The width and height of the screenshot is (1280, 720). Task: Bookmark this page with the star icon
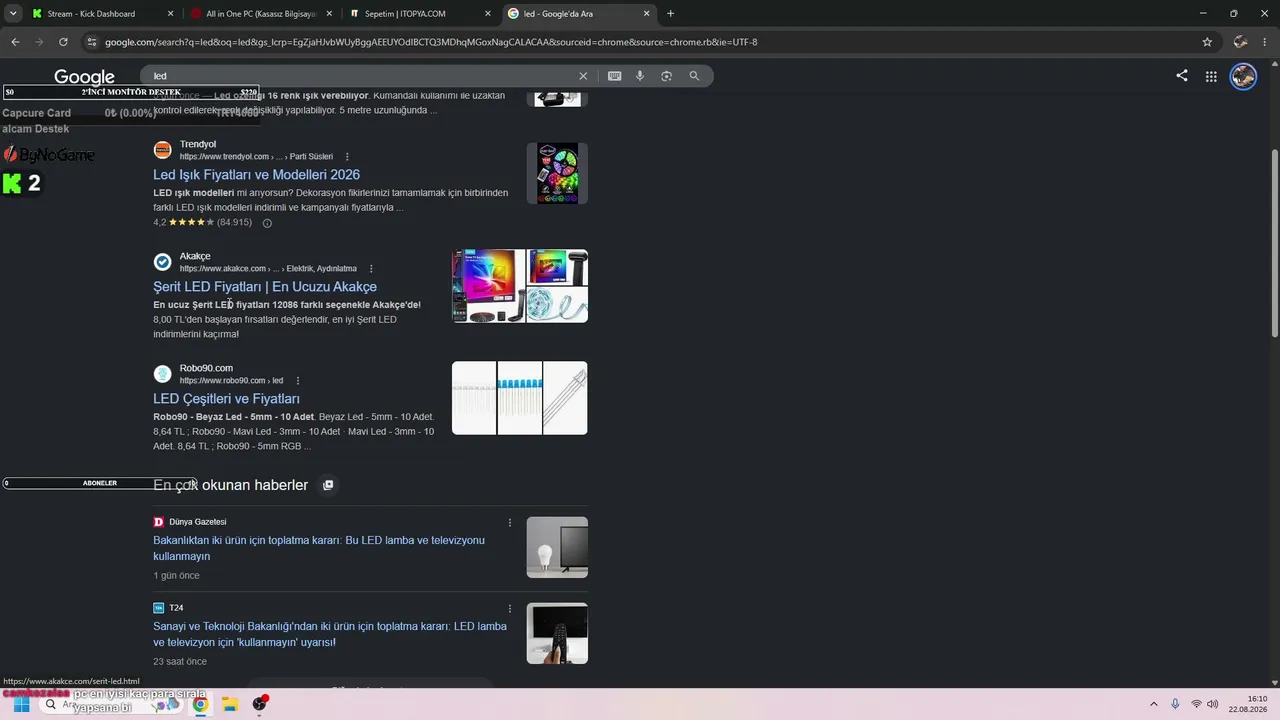(x=1207, y=42)
